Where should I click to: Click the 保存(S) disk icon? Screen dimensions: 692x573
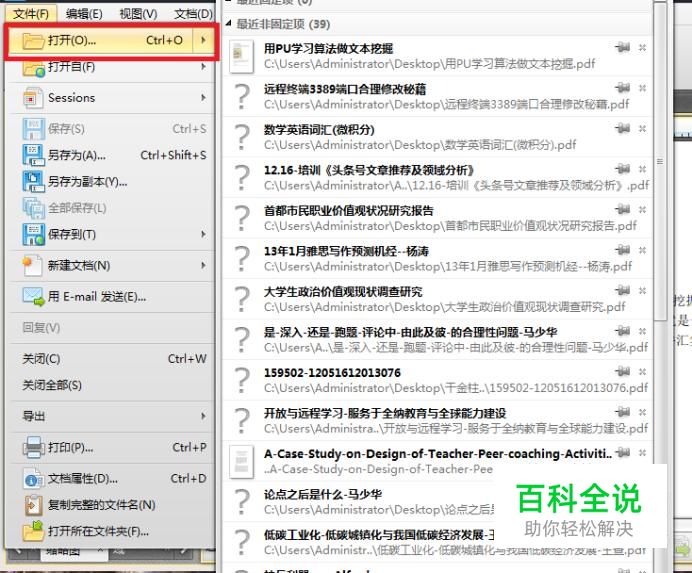point(34,129)
